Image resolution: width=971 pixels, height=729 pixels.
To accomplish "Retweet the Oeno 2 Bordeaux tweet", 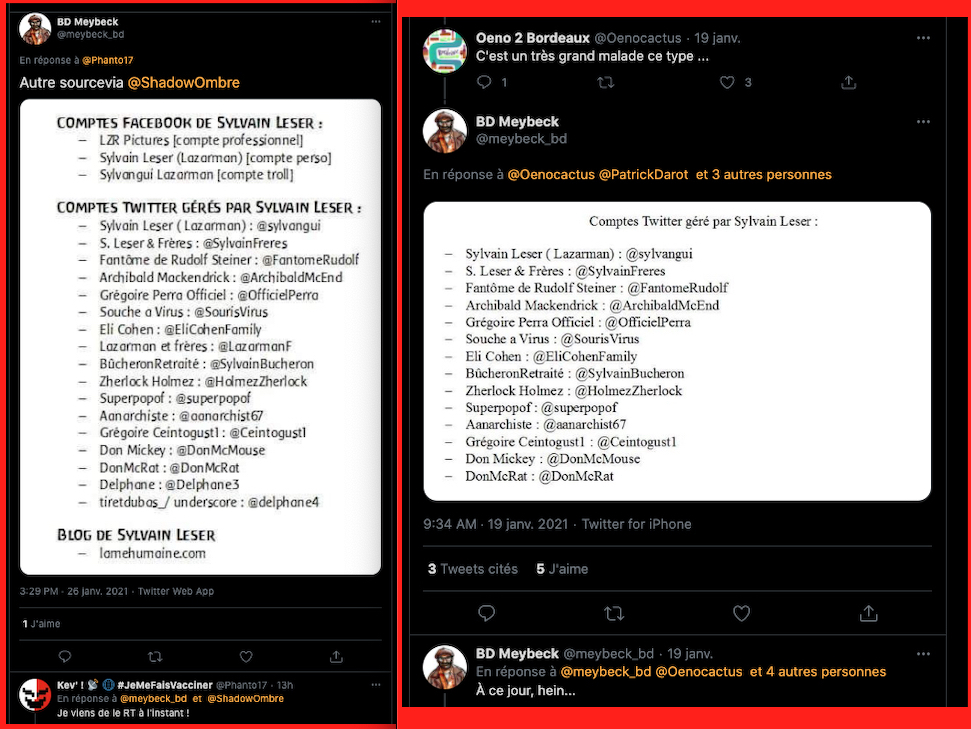I will (606, 82).
